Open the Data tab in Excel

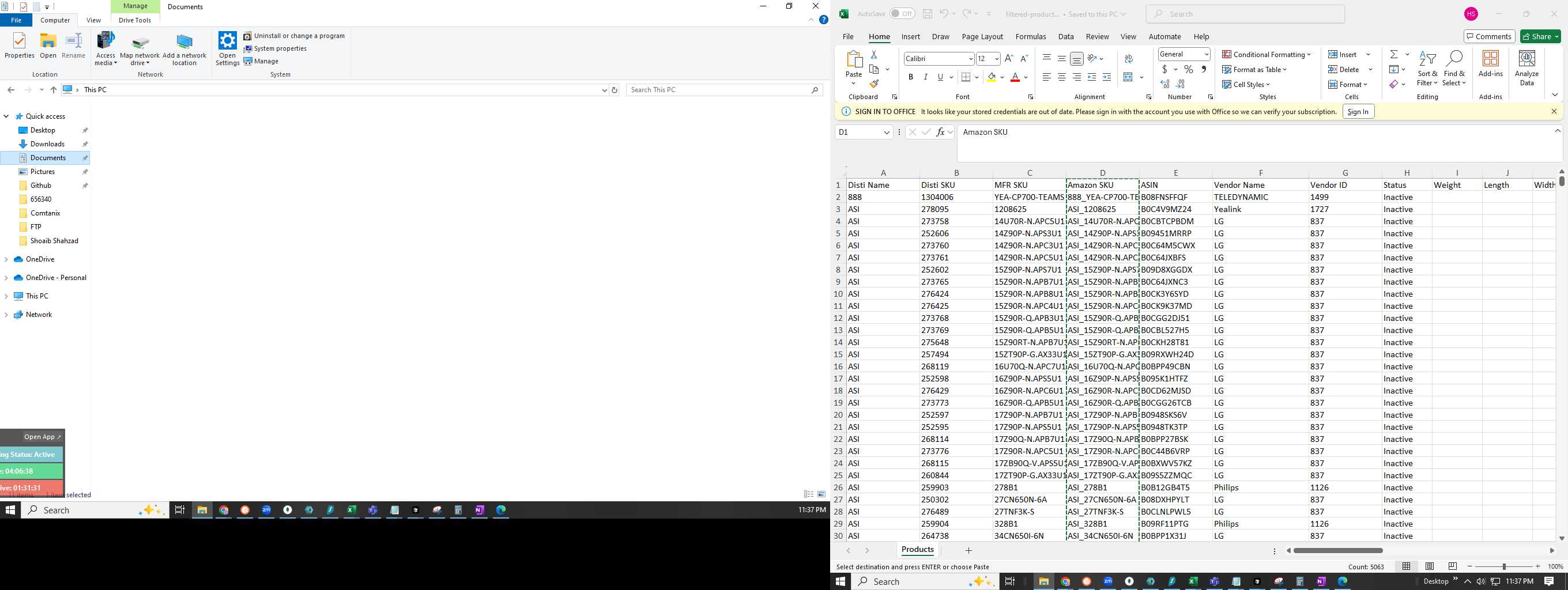tap(1066, 36)
